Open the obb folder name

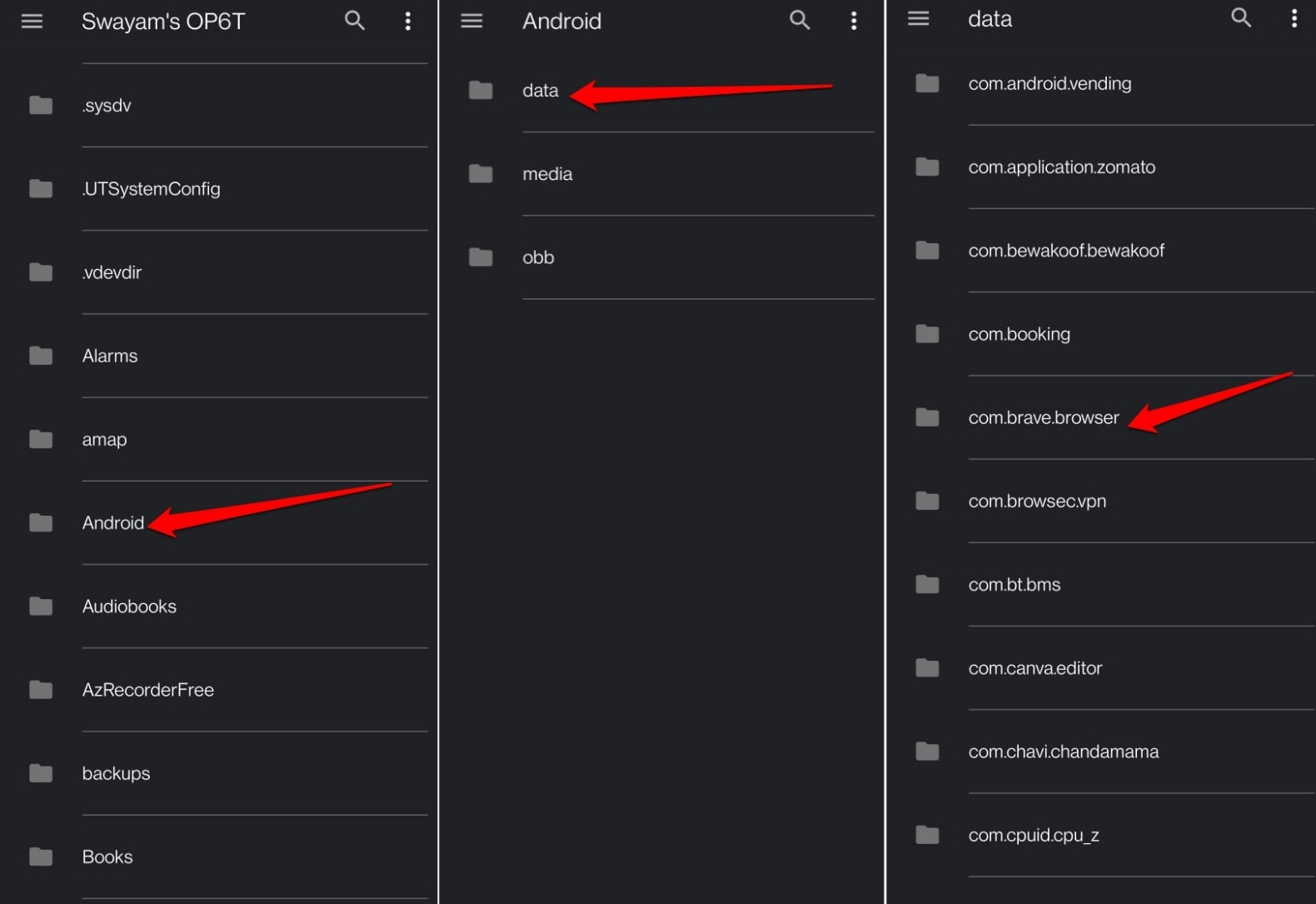538,257
